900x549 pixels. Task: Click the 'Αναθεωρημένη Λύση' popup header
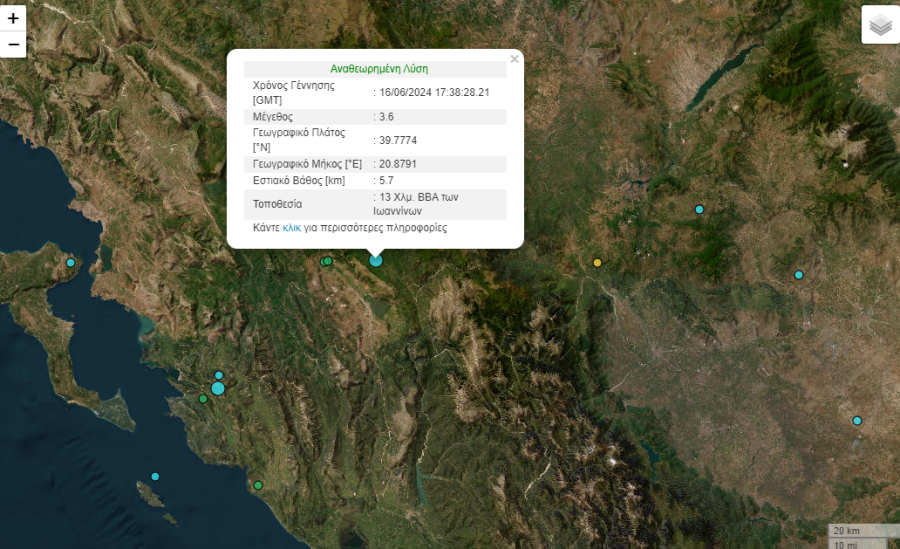point(379,69)
